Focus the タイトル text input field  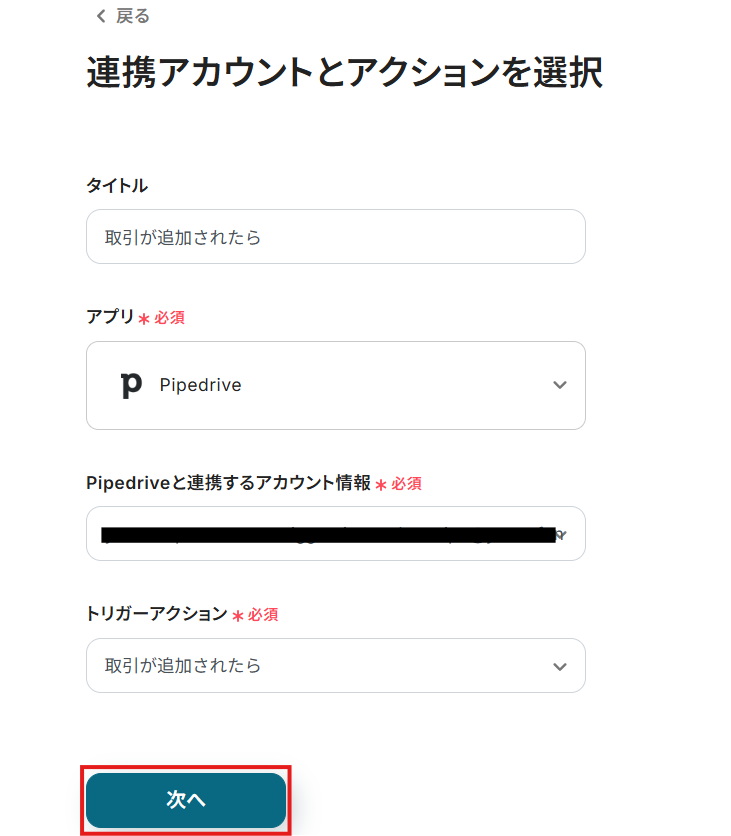(x=335, y=237)
